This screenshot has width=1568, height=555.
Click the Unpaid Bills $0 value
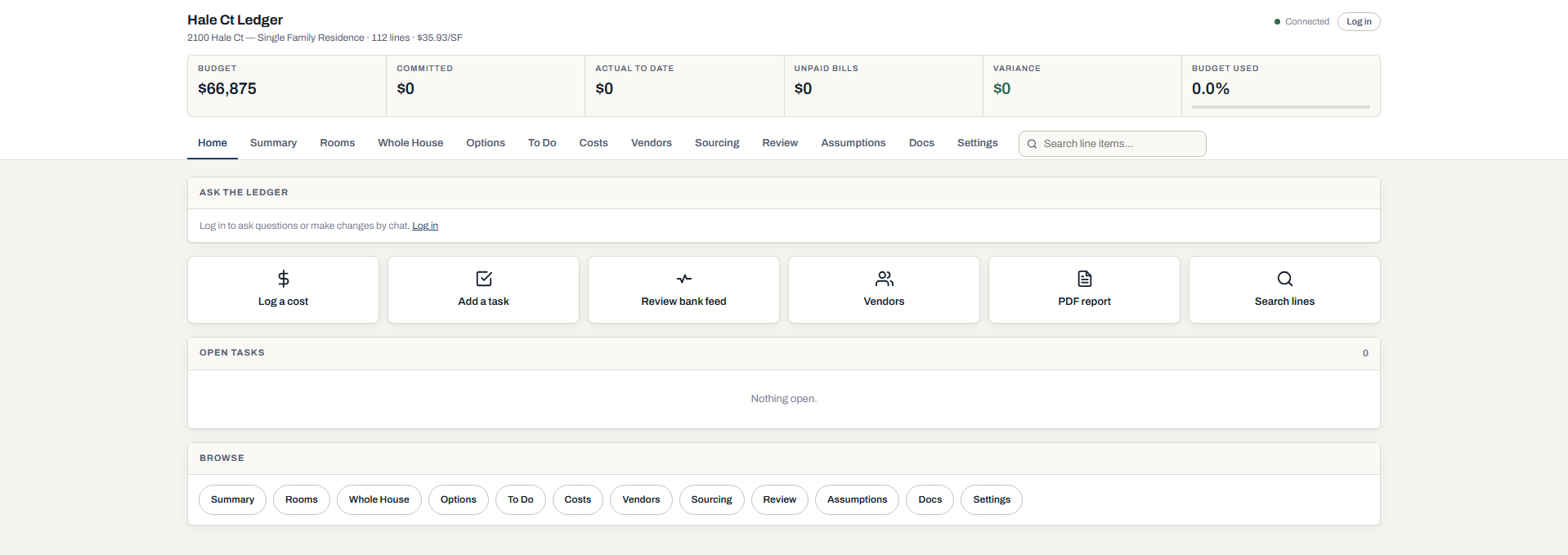[x=804, y=88]
